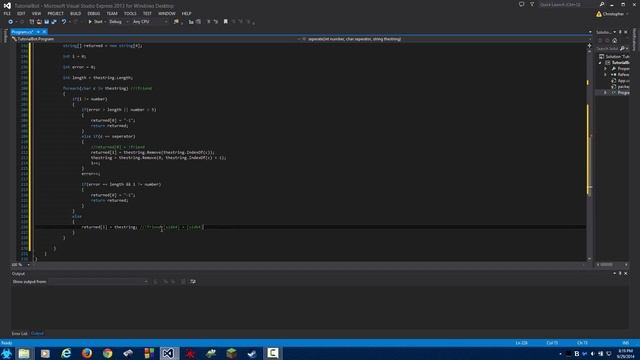Switch to the Output tab at bottom
Screen dimensions: 640x360
(37, 333)
